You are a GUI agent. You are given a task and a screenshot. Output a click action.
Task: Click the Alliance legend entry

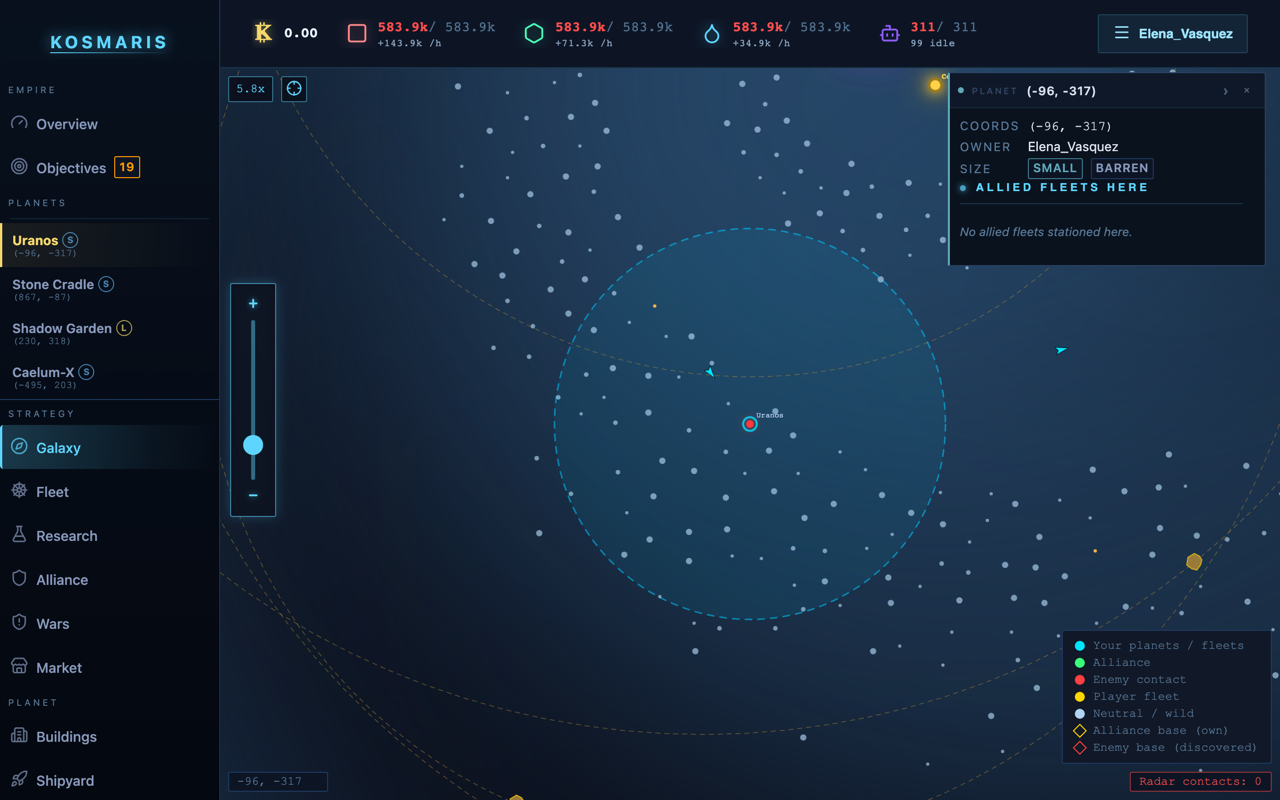point(1112,662)
